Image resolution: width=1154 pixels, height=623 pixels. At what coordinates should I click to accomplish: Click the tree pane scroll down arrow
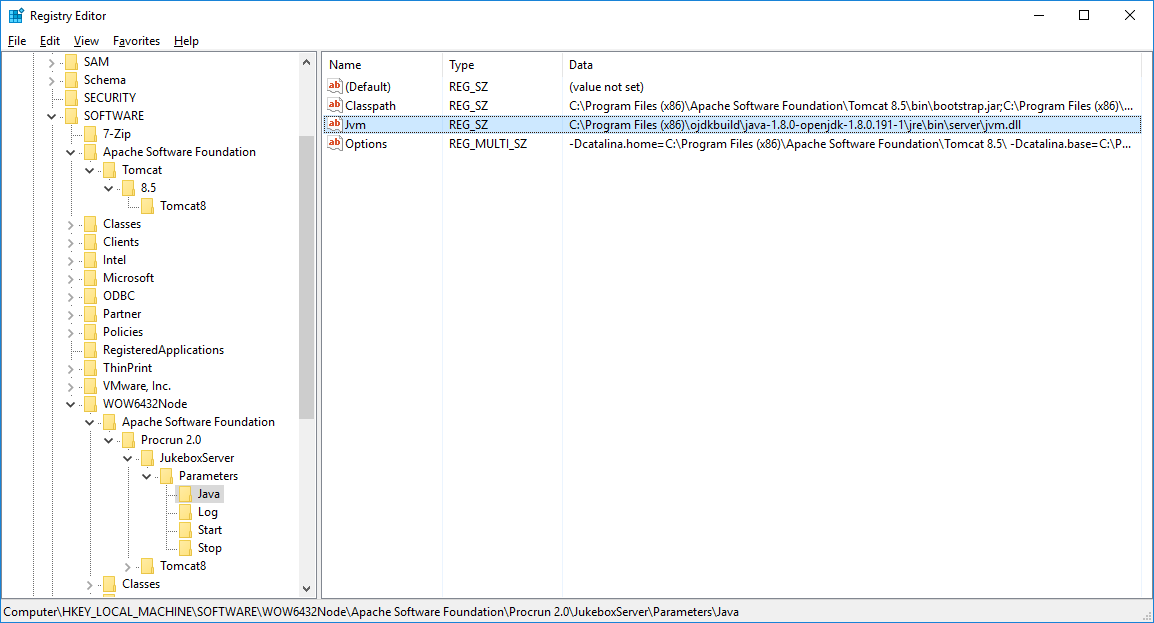pos(306,589)
